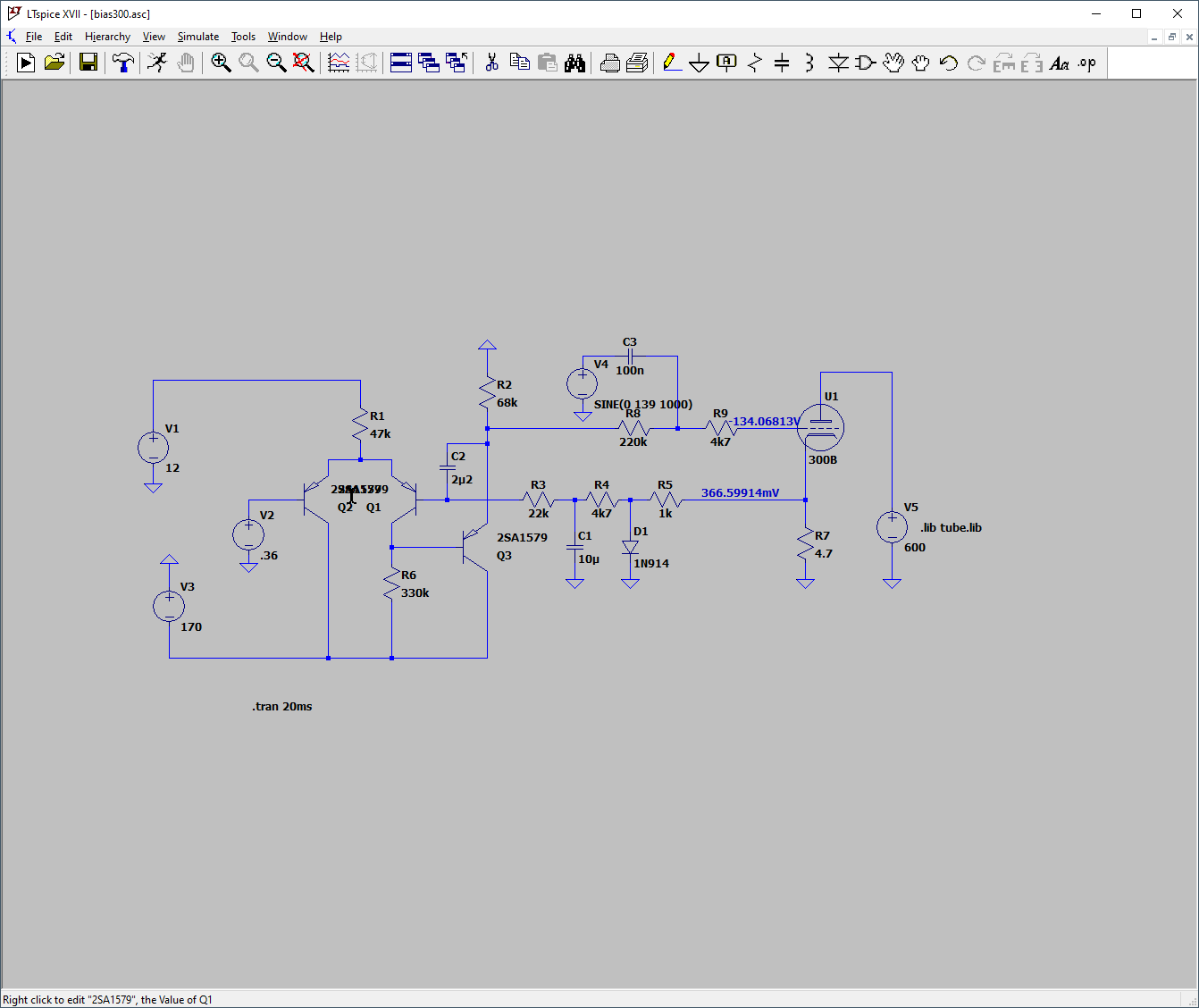Click transistor Q3 2SA1579
This screenshot has height=1008, width=1199.
pos(475,545)
